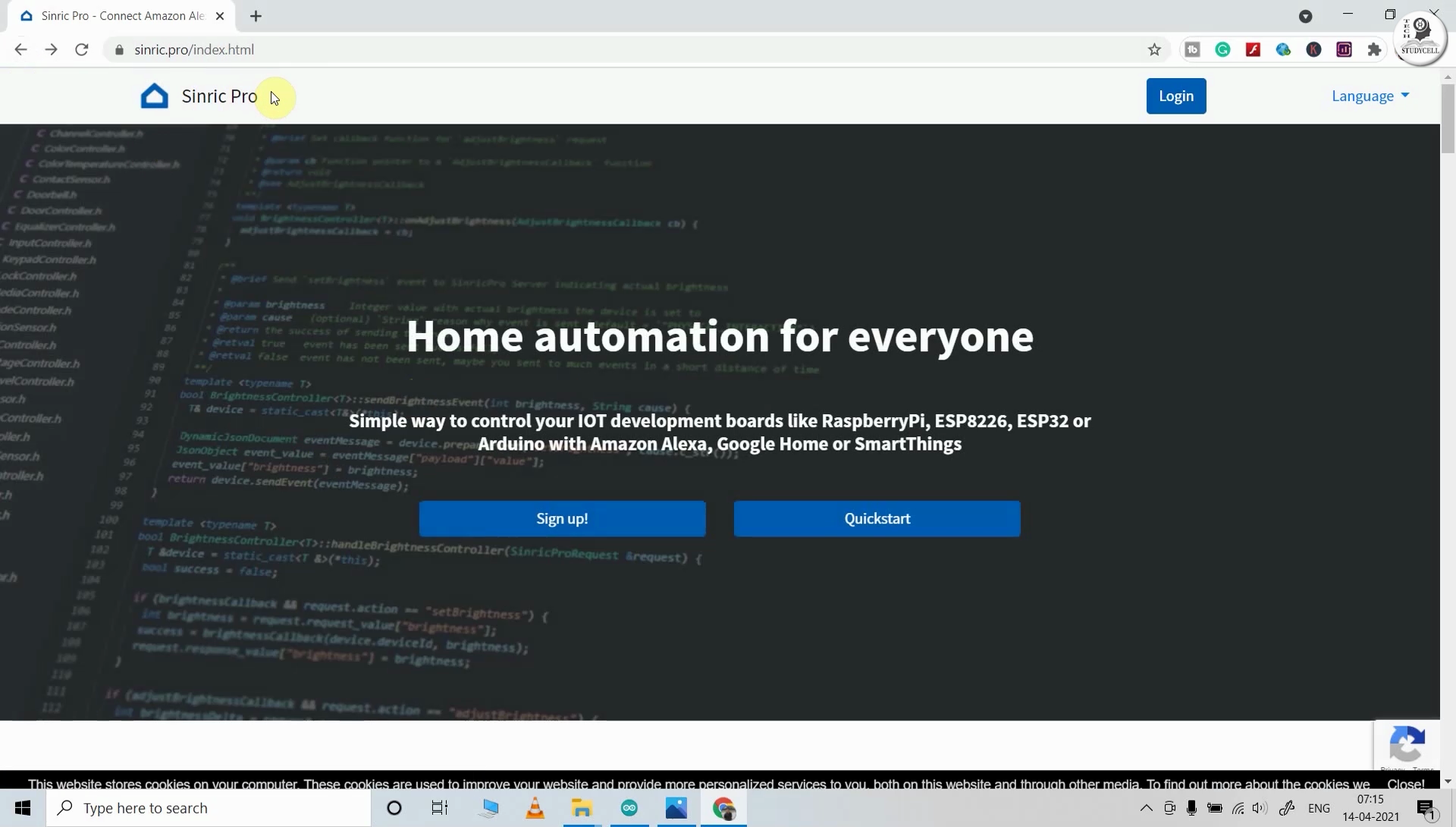1456x827 pixels.
Task: Click the Sinric Pro home icon
Action: (154, 95)
